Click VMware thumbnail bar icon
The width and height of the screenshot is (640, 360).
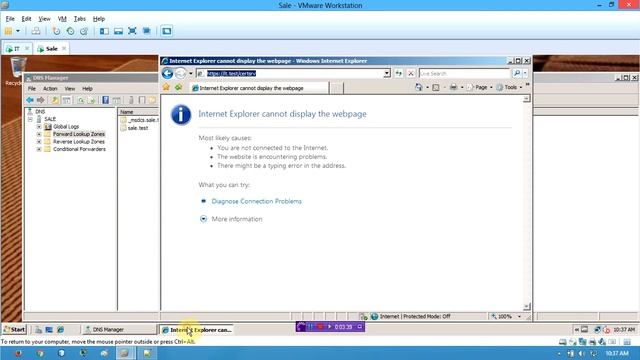pyautogui.click(x=118, y=31)
